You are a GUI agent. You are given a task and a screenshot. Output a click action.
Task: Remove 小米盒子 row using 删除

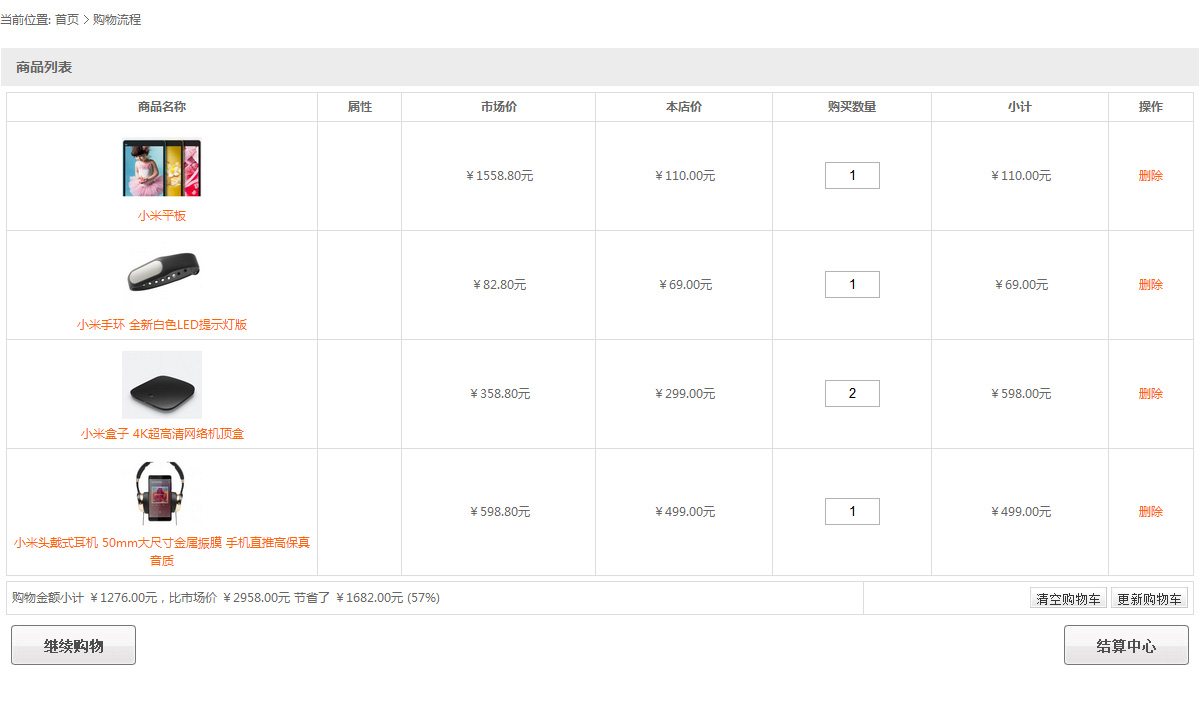point(1151,394)
